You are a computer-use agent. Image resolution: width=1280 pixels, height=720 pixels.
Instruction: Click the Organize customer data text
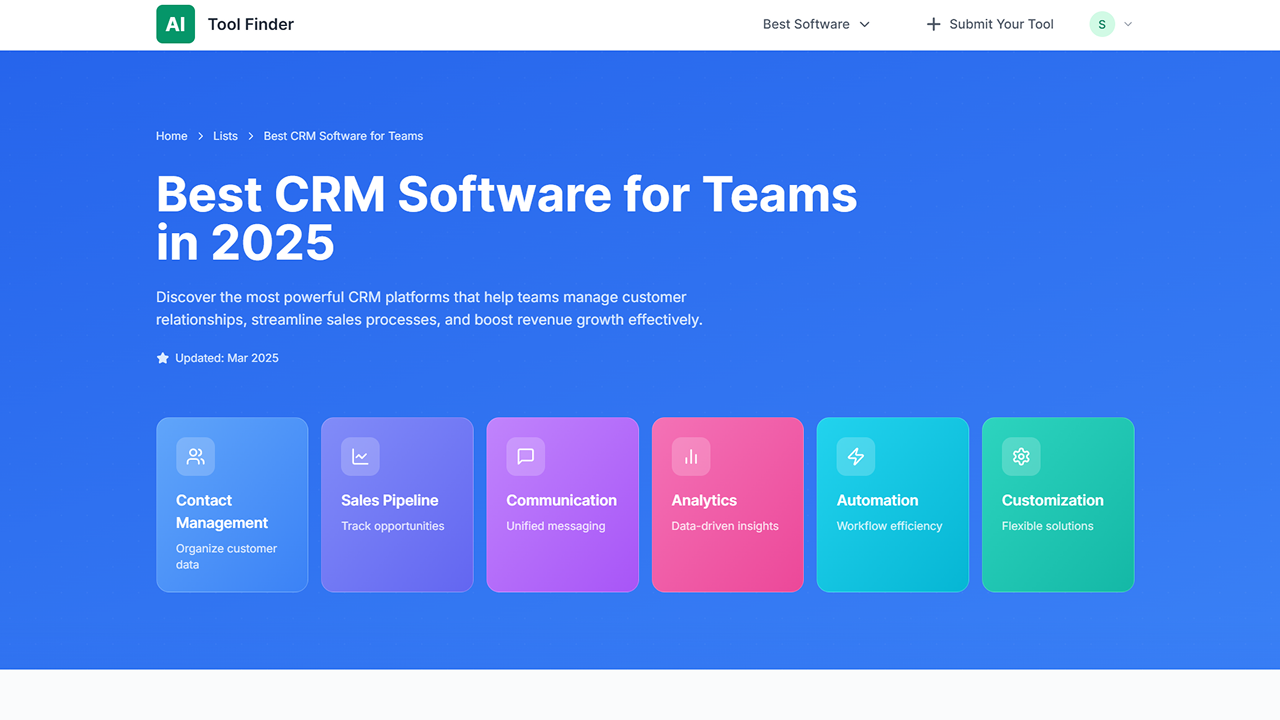pyautogui.click(x=226, y=556)
